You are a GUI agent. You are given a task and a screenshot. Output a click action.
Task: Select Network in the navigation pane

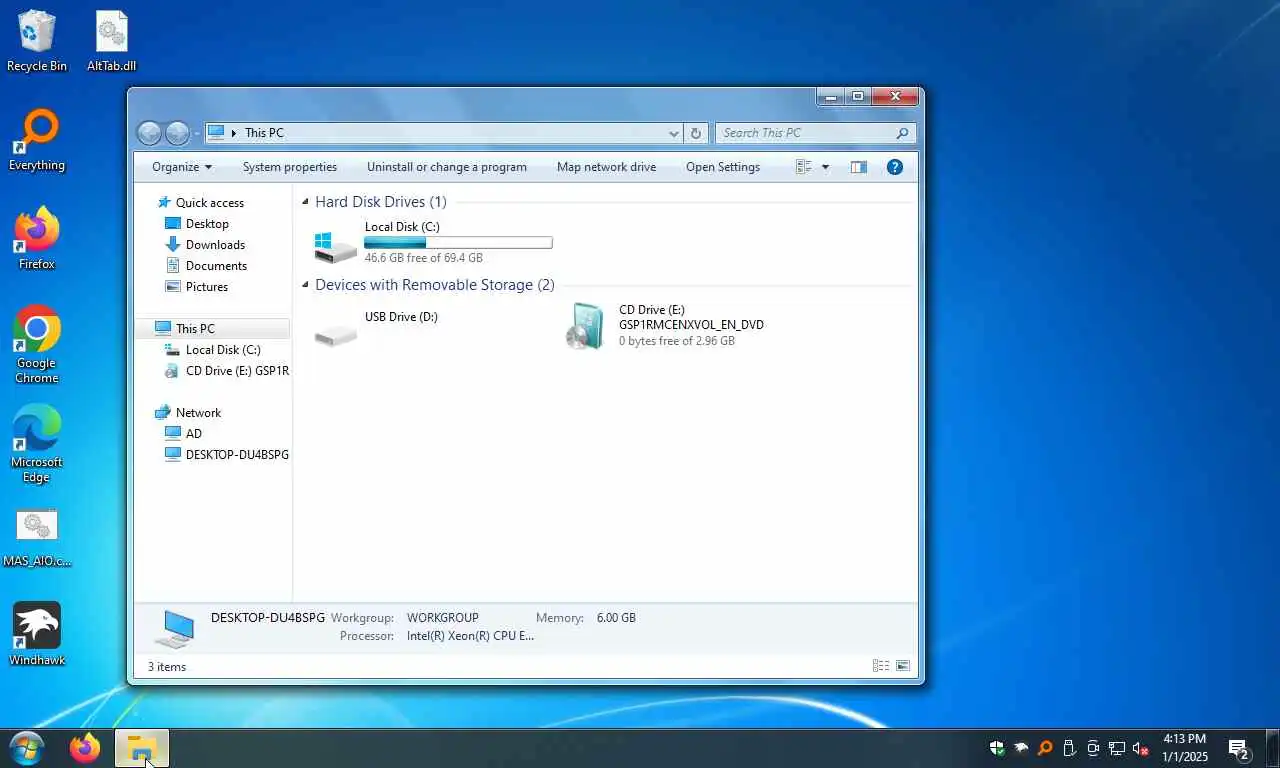click(198, 413)
